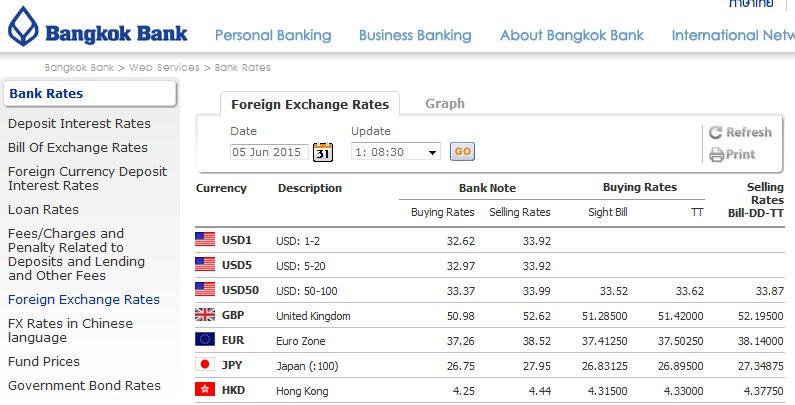795x405 pixels.
Task: Open the Business Banking menu
Action: (415, 35)
